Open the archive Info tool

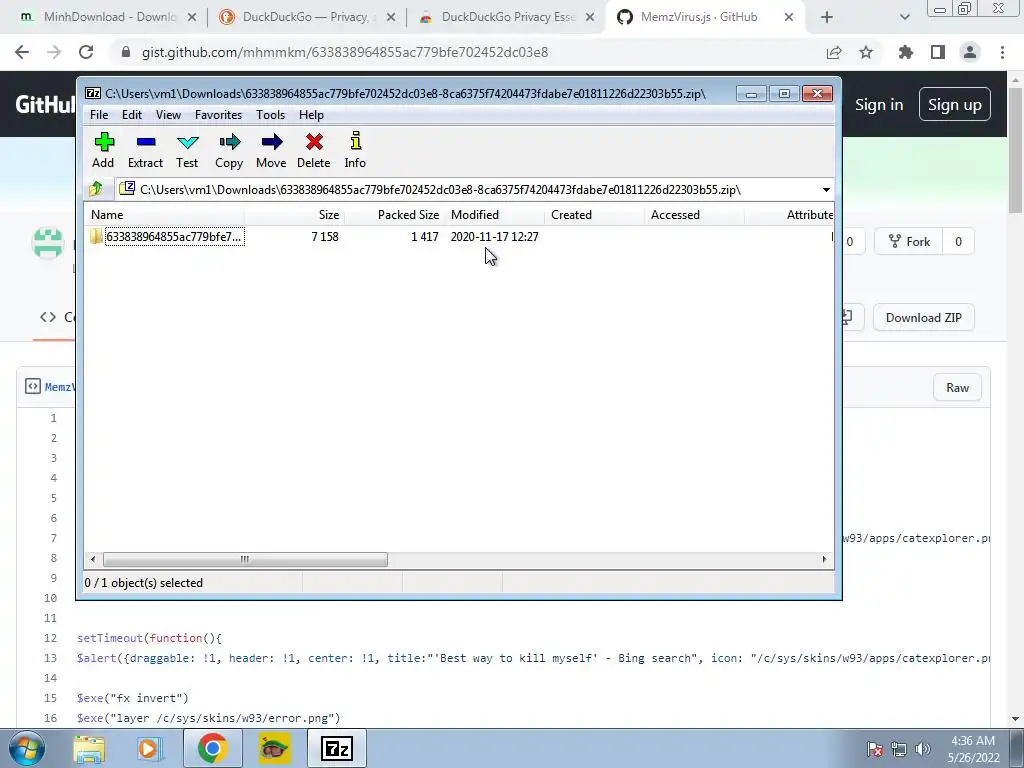355,151
